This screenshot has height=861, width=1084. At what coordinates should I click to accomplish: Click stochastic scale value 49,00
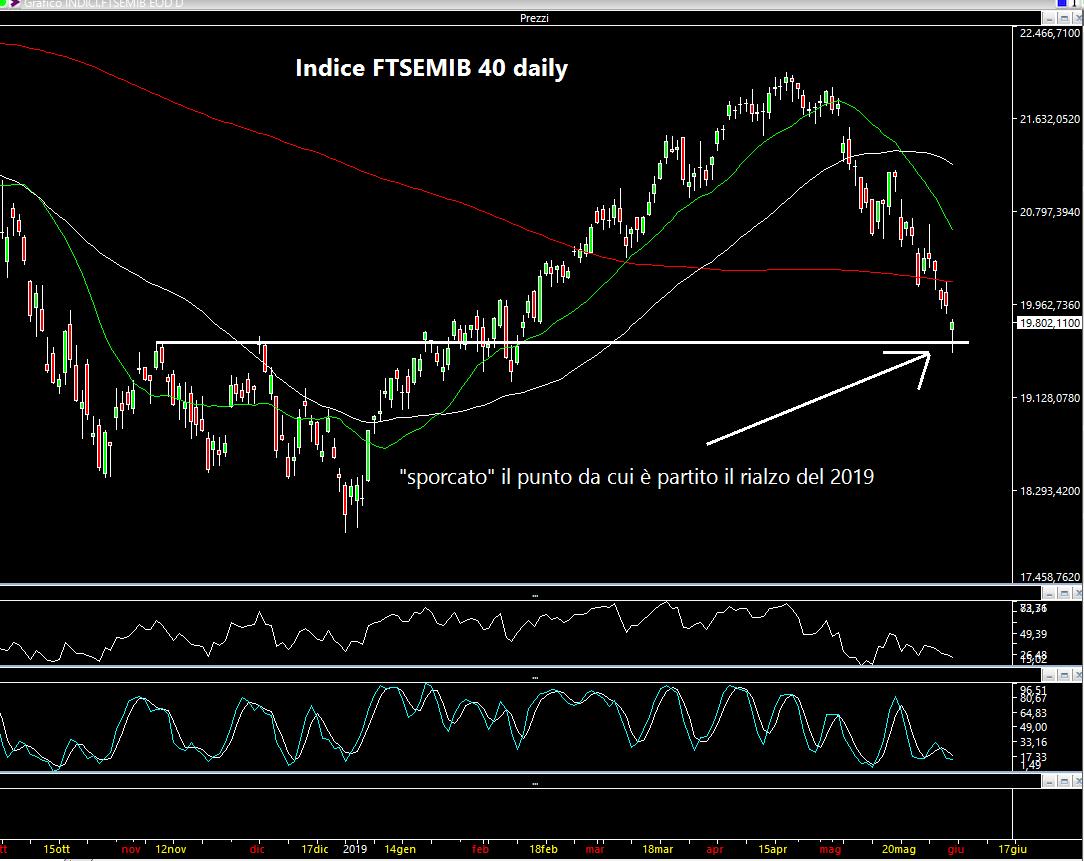click(x=1033, y=728)
